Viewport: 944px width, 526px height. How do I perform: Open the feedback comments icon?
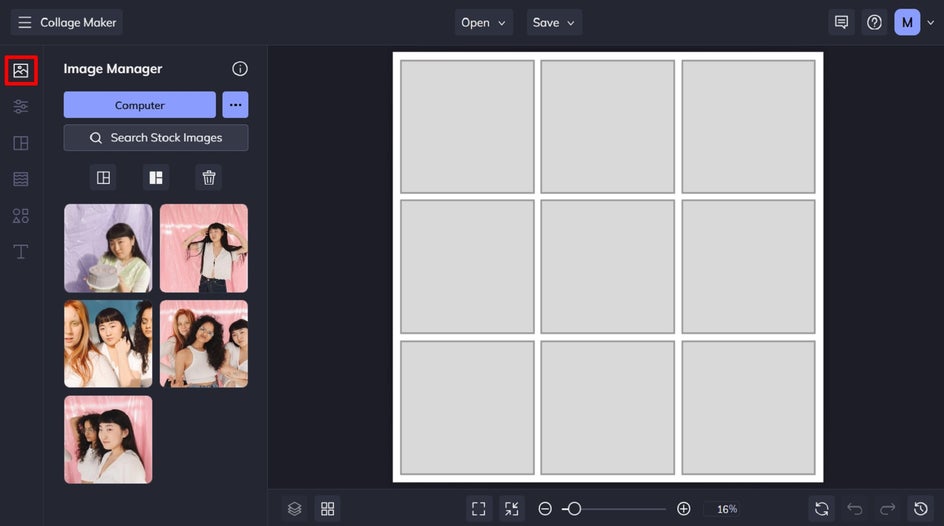(841, 22)
